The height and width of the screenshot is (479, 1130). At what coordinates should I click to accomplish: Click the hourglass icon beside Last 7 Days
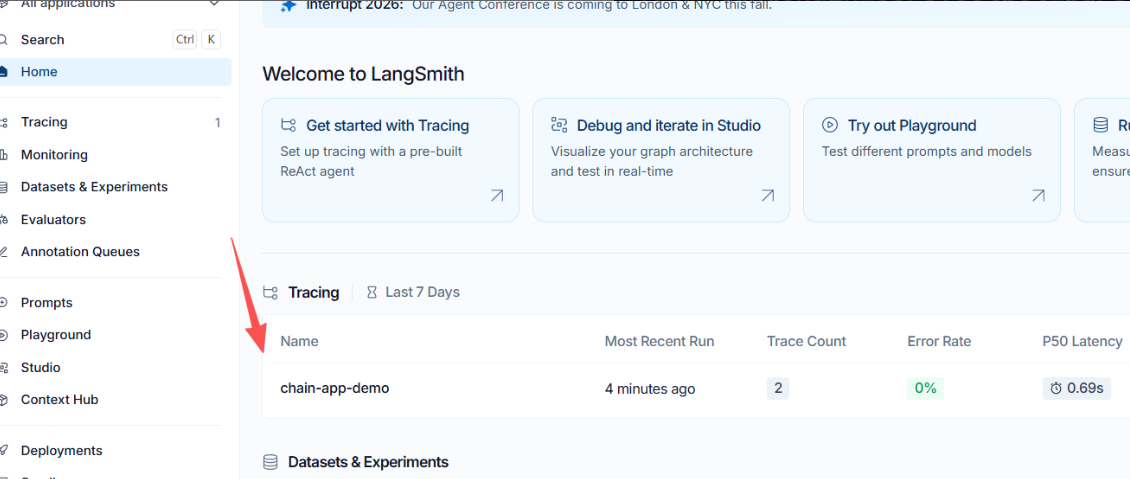click(x=372, y=292)
